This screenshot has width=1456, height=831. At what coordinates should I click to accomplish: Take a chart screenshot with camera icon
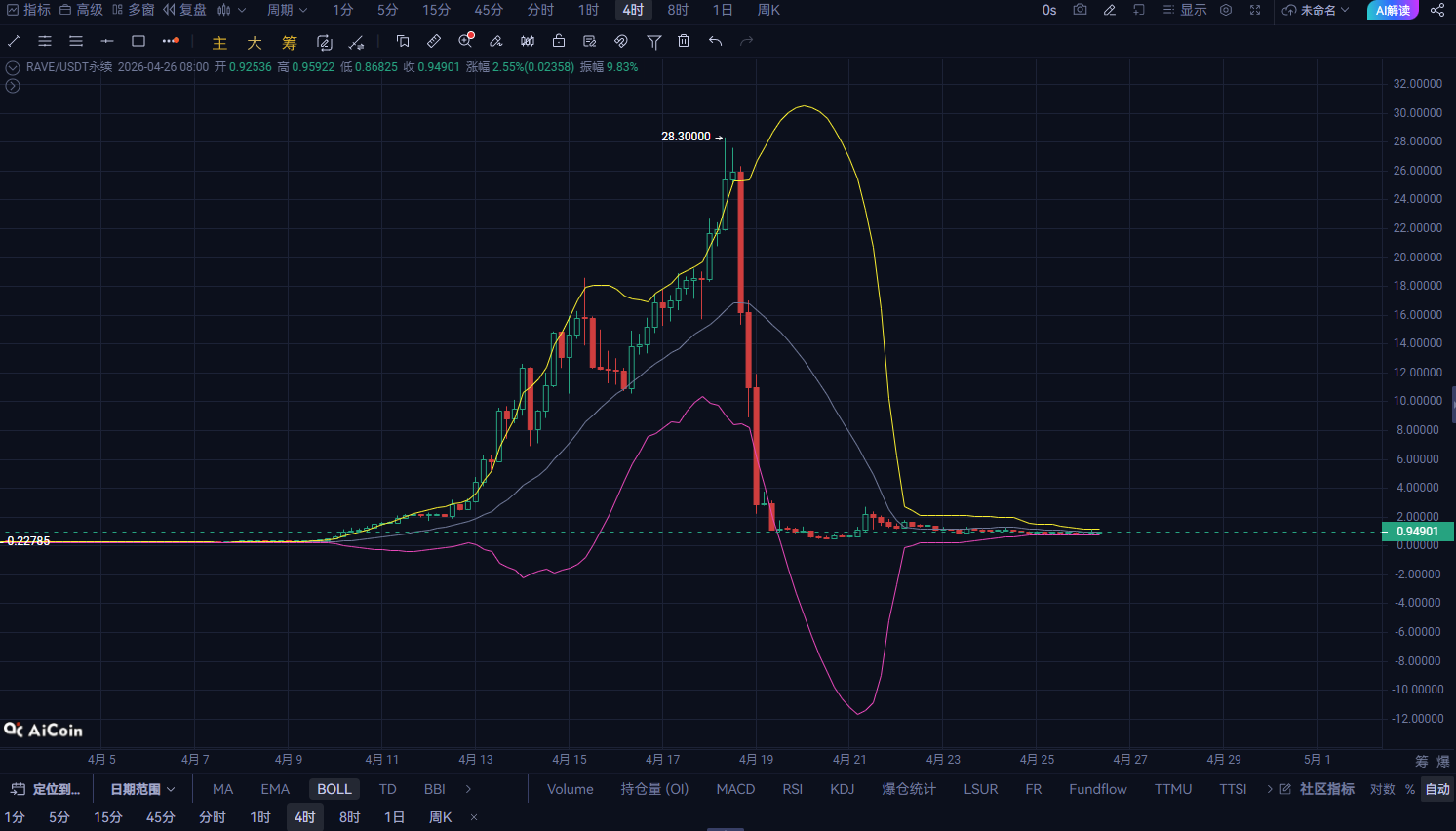pyautogui.click(x=1080, y=10)
